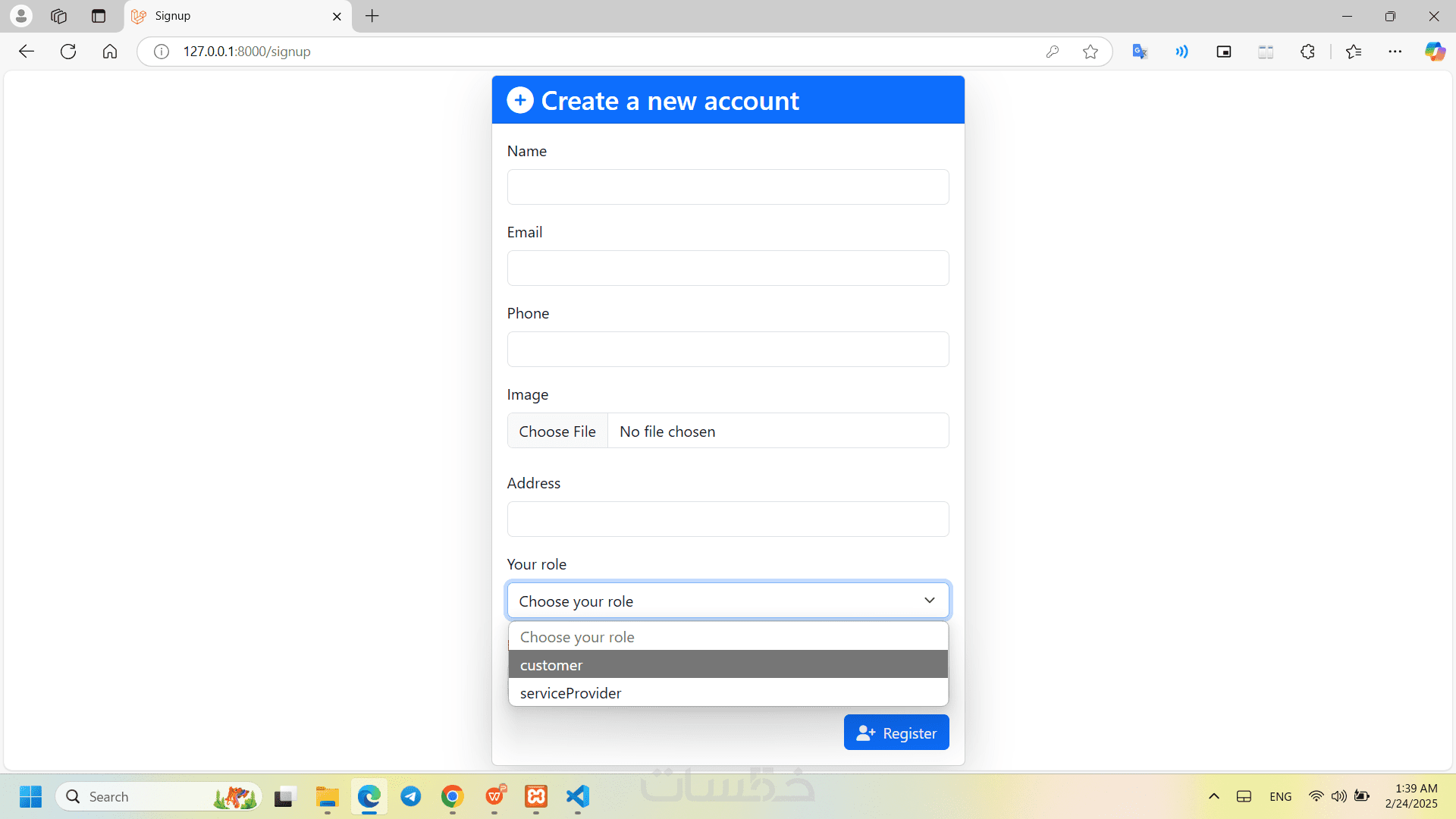Screen dimensions: 1456x819
Task: Open the split screen icon
Action: [1266, 52]
